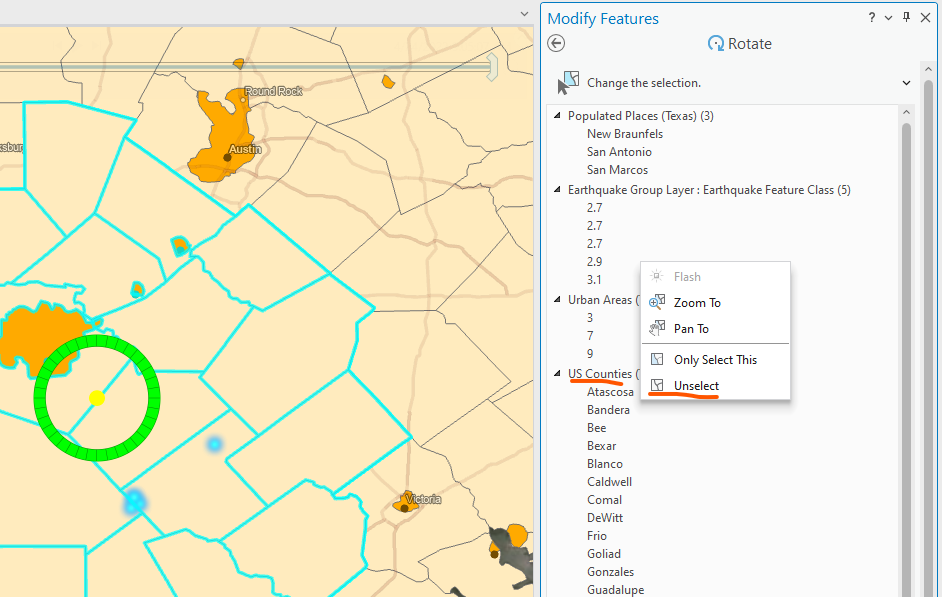This screenshot has height=597, width=942.
Task: Click the Unselect icon
Action: [657, 385]
